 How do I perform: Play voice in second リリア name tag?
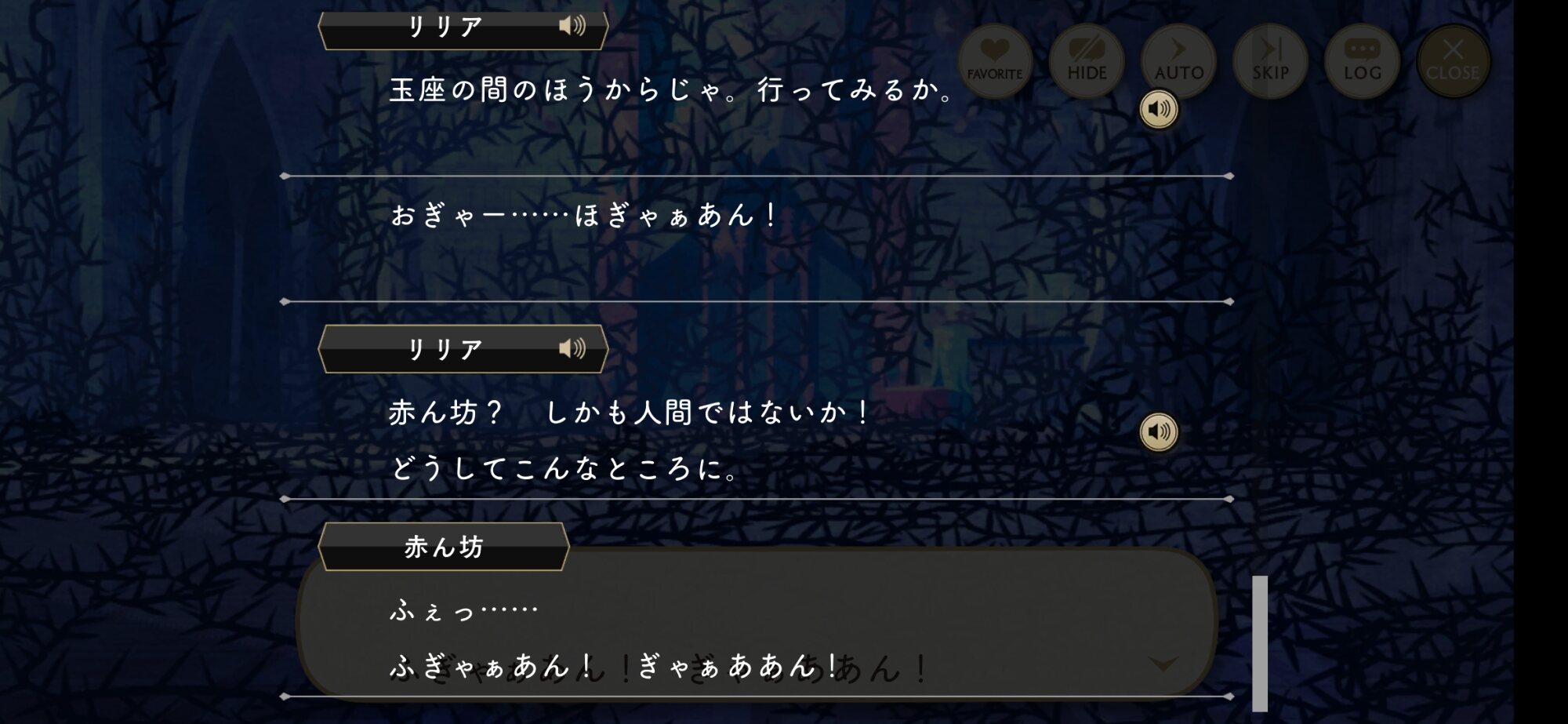click(x=572, y=348)
